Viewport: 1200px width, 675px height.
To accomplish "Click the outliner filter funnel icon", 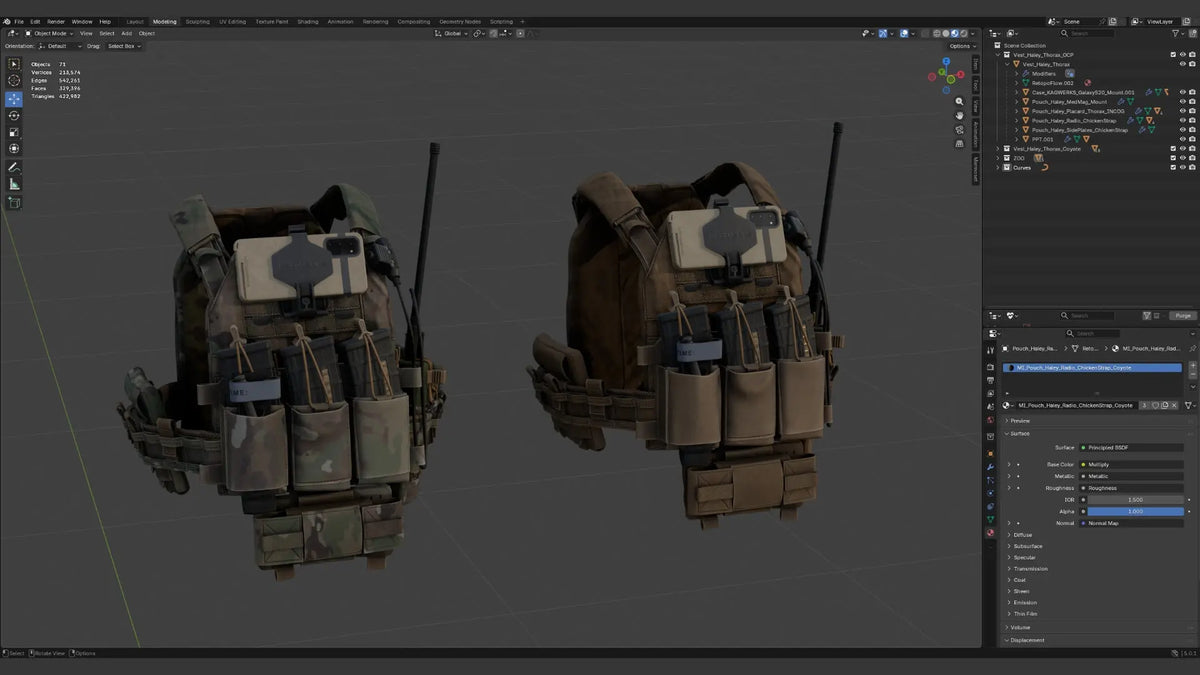I will [x=1176, y=33].
